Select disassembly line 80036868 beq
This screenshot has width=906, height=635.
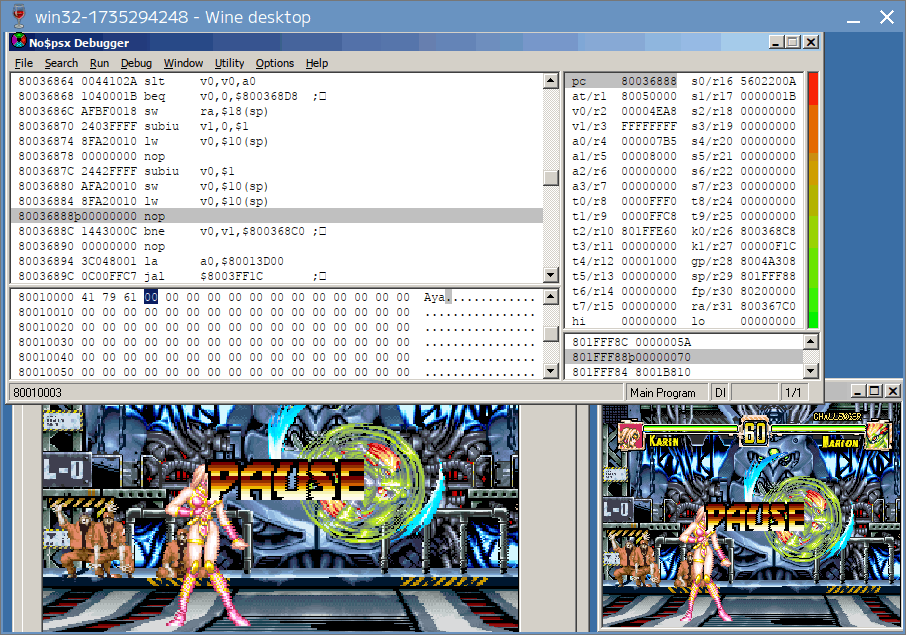point(277,96)
